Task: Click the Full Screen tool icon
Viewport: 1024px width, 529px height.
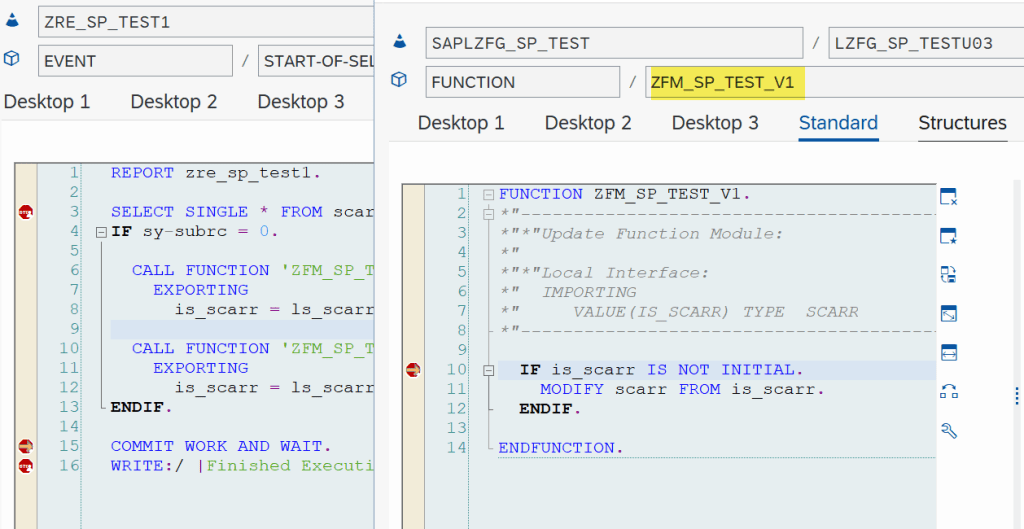Action: tap(948, 313)
